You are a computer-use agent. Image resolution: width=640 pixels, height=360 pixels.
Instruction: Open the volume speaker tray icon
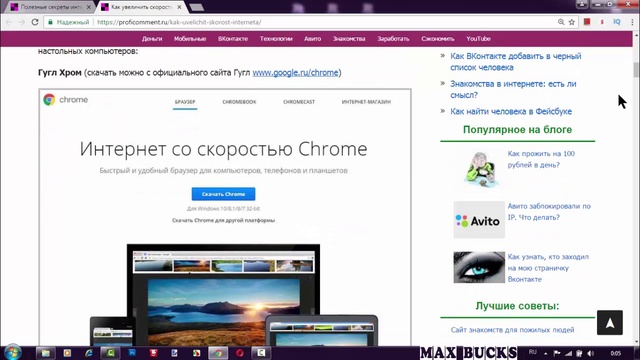591,353
